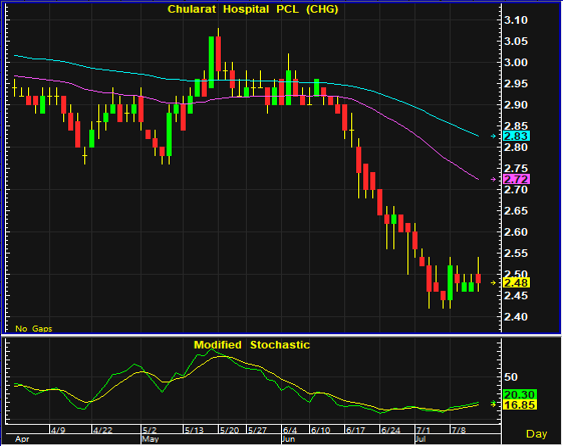Select the 5/20 date marker
This screenshot has width=563, height=446.
tap(229, 430)
